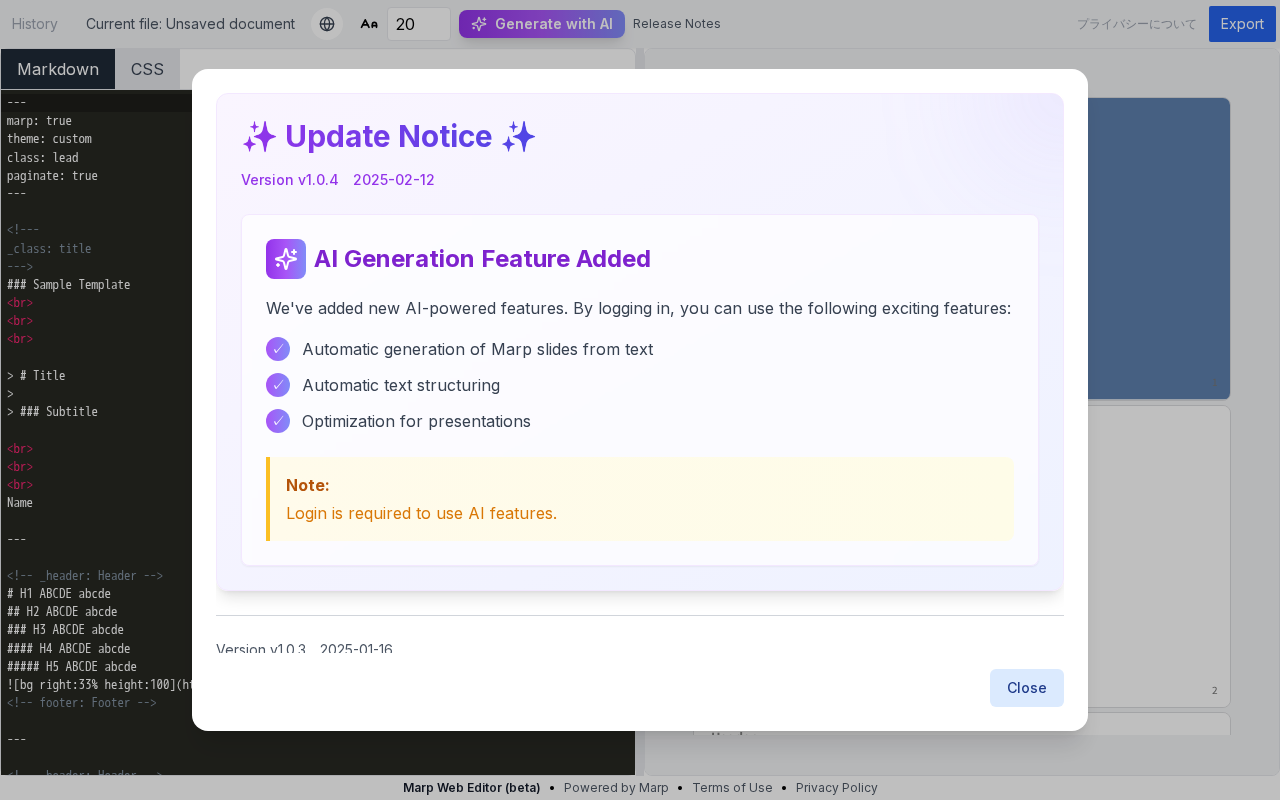Open Privacy Policy footer link
Screen dimensions: 1280x800
(837, 788)
